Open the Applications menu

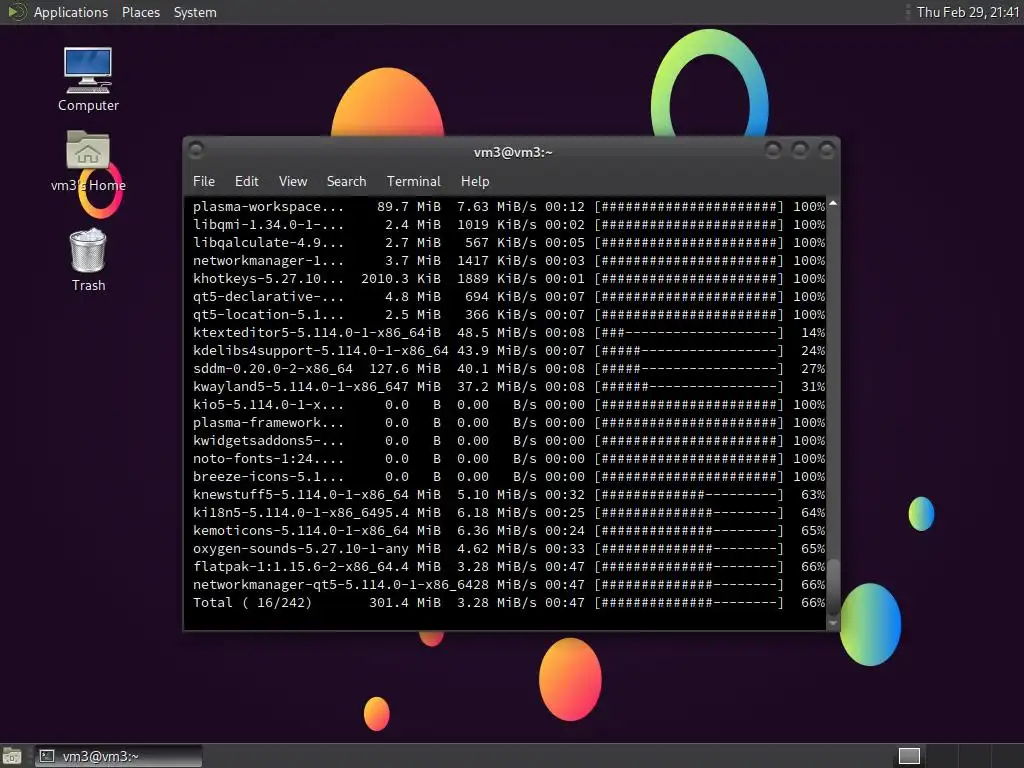coord(71,12)
